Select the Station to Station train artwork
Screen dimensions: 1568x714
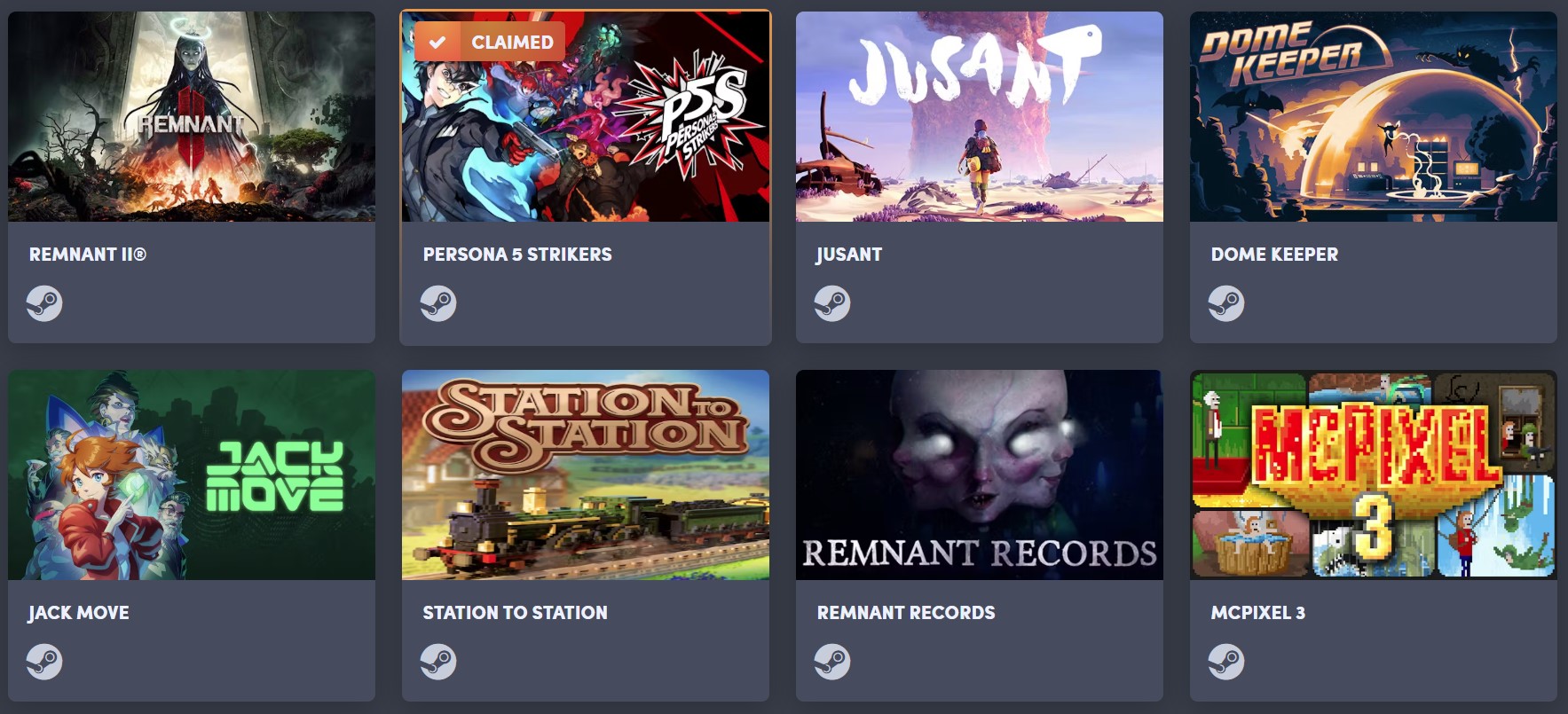pyautogui.click(x=586, y=475)
